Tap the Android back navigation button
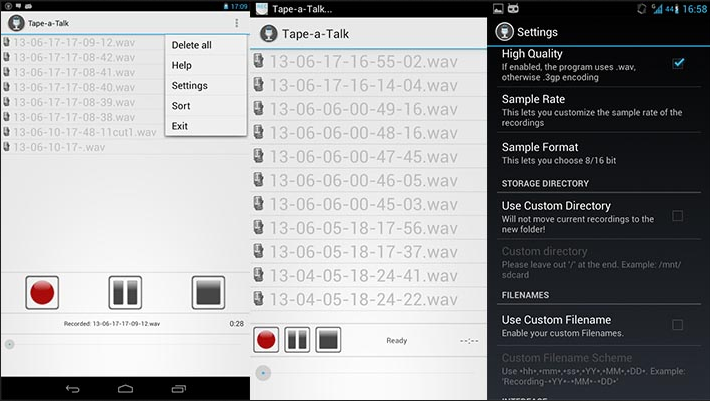 (72, 389)
